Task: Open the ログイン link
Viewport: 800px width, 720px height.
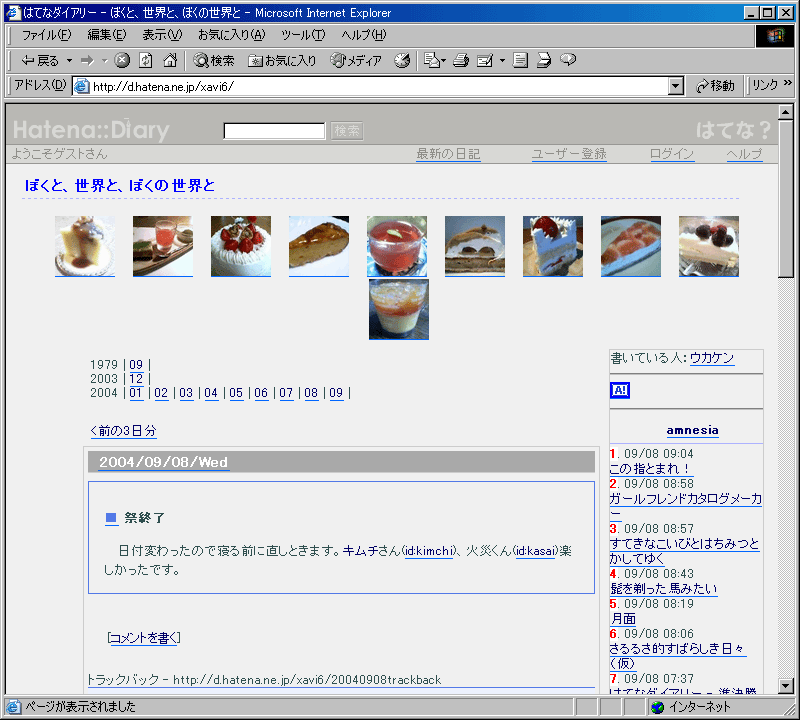Action: pos(671,154)
